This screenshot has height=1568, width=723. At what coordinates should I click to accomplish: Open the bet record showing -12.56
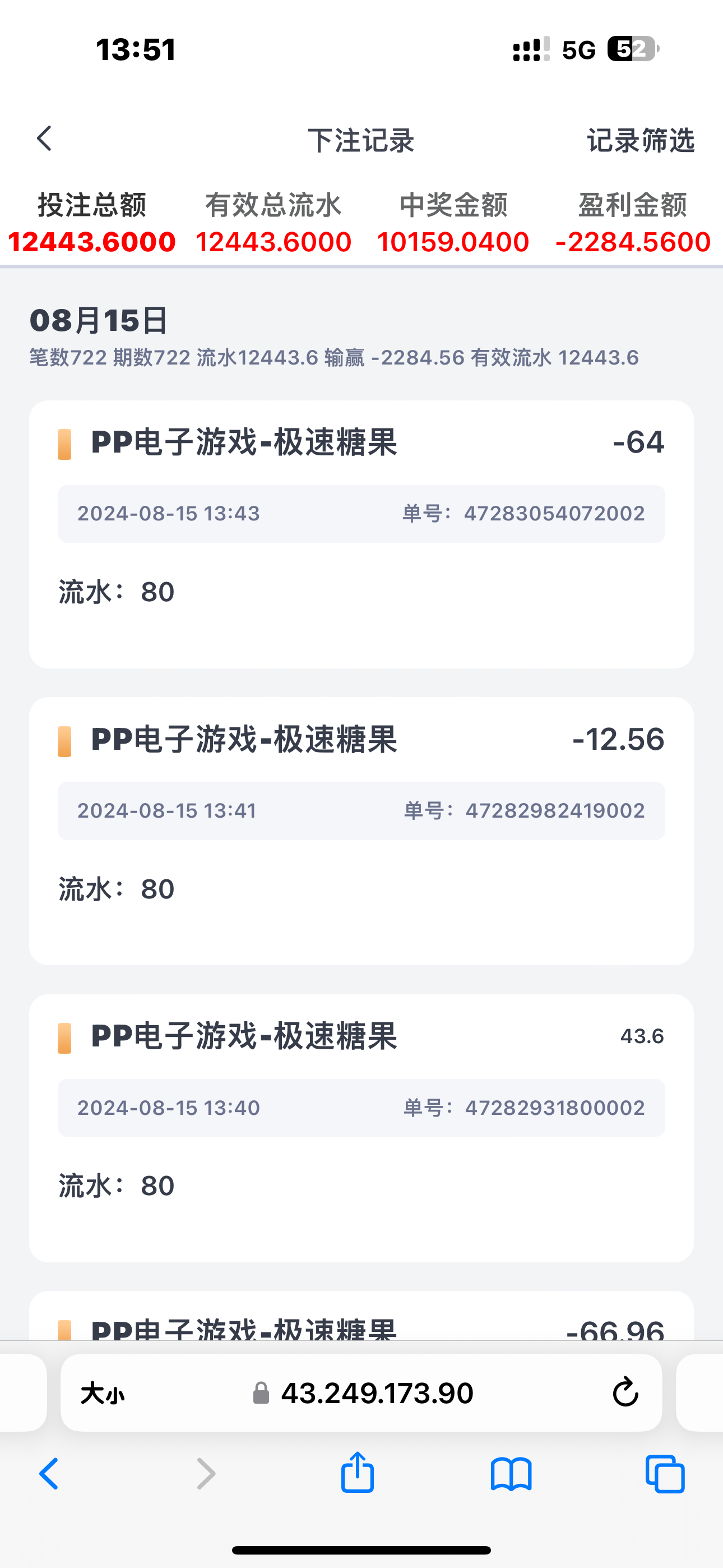click(361, 831)
